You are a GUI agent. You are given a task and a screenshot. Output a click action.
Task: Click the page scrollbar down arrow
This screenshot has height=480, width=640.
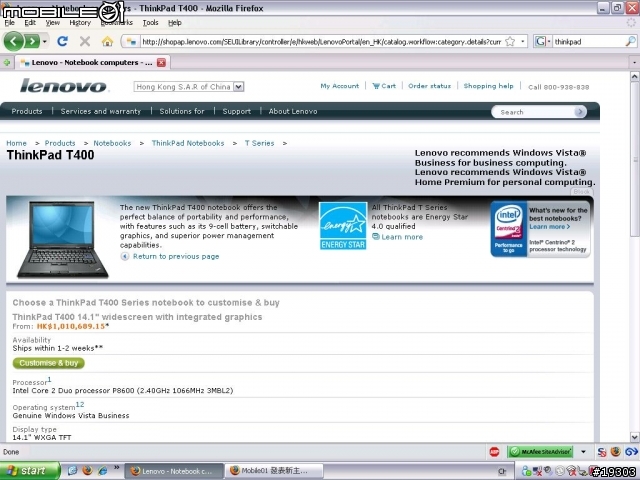[x=635, y=436]
